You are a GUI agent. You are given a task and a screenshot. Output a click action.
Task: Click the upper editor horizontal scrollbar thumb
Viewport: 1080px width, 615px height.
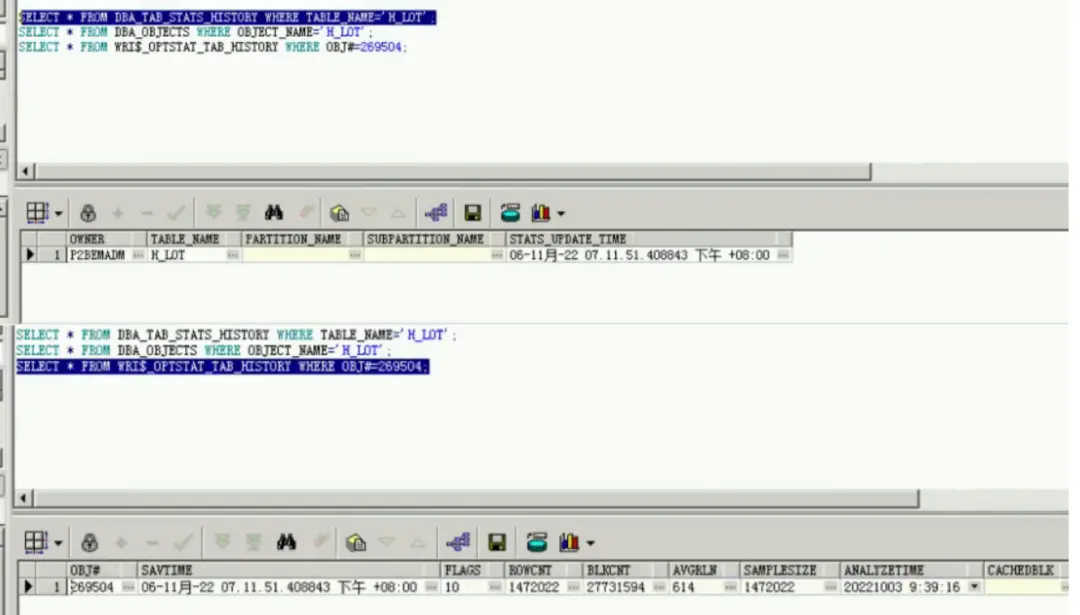(453, 171)
